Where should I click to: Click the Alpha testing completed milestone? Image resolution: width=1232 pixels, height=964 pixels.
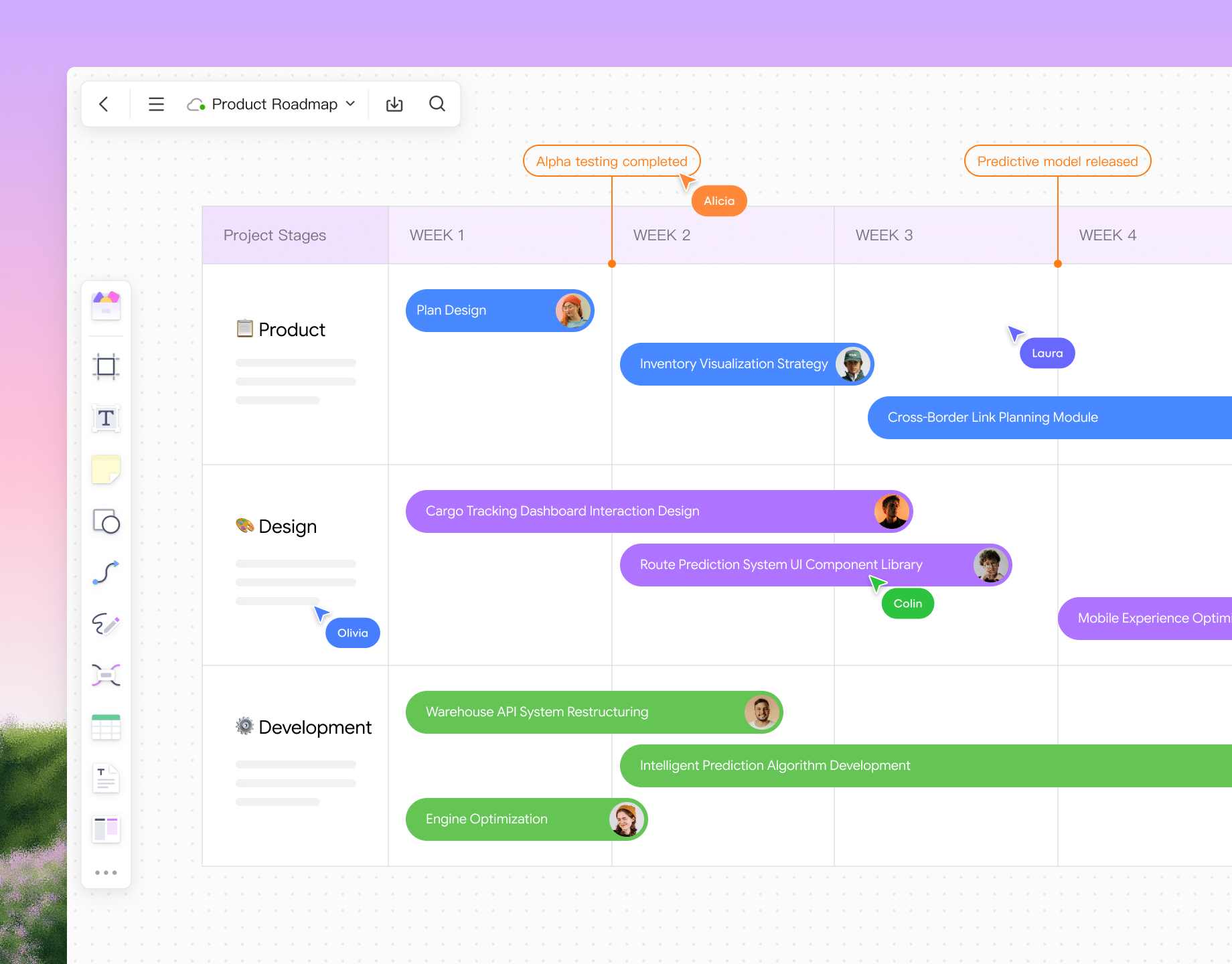[611, 161]
